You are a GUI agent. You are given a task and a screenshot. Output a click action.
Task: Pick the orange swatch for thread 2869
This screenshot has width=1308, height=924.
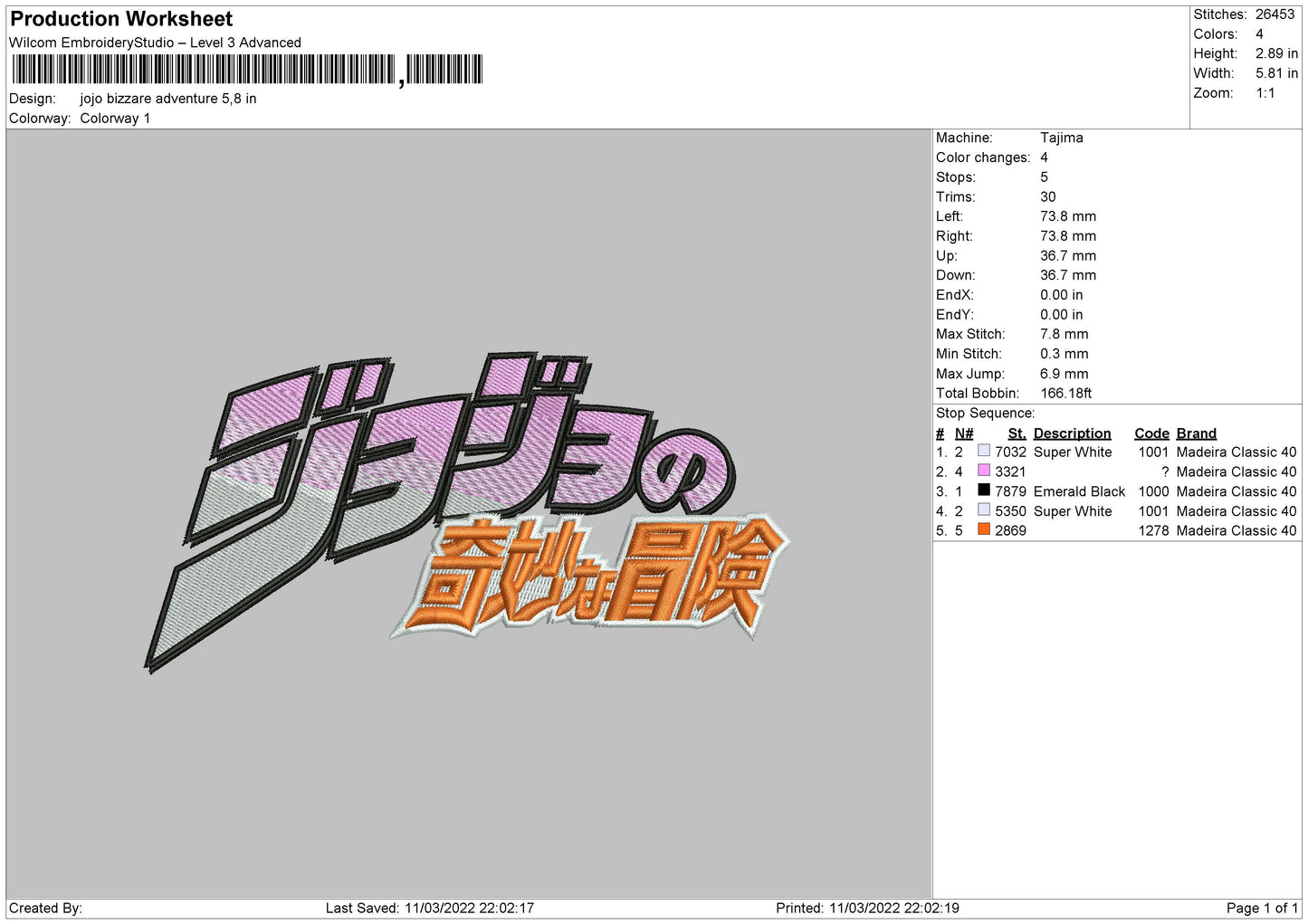click(x=984, y=529)
